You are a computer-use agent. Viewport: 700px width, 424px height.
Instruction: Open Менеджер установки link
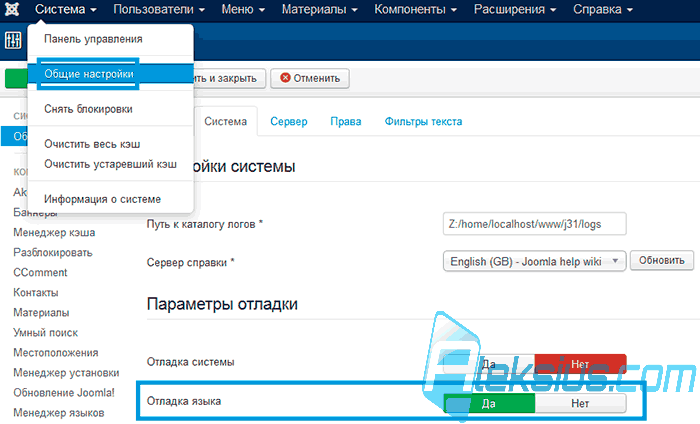tap(66, 373)
